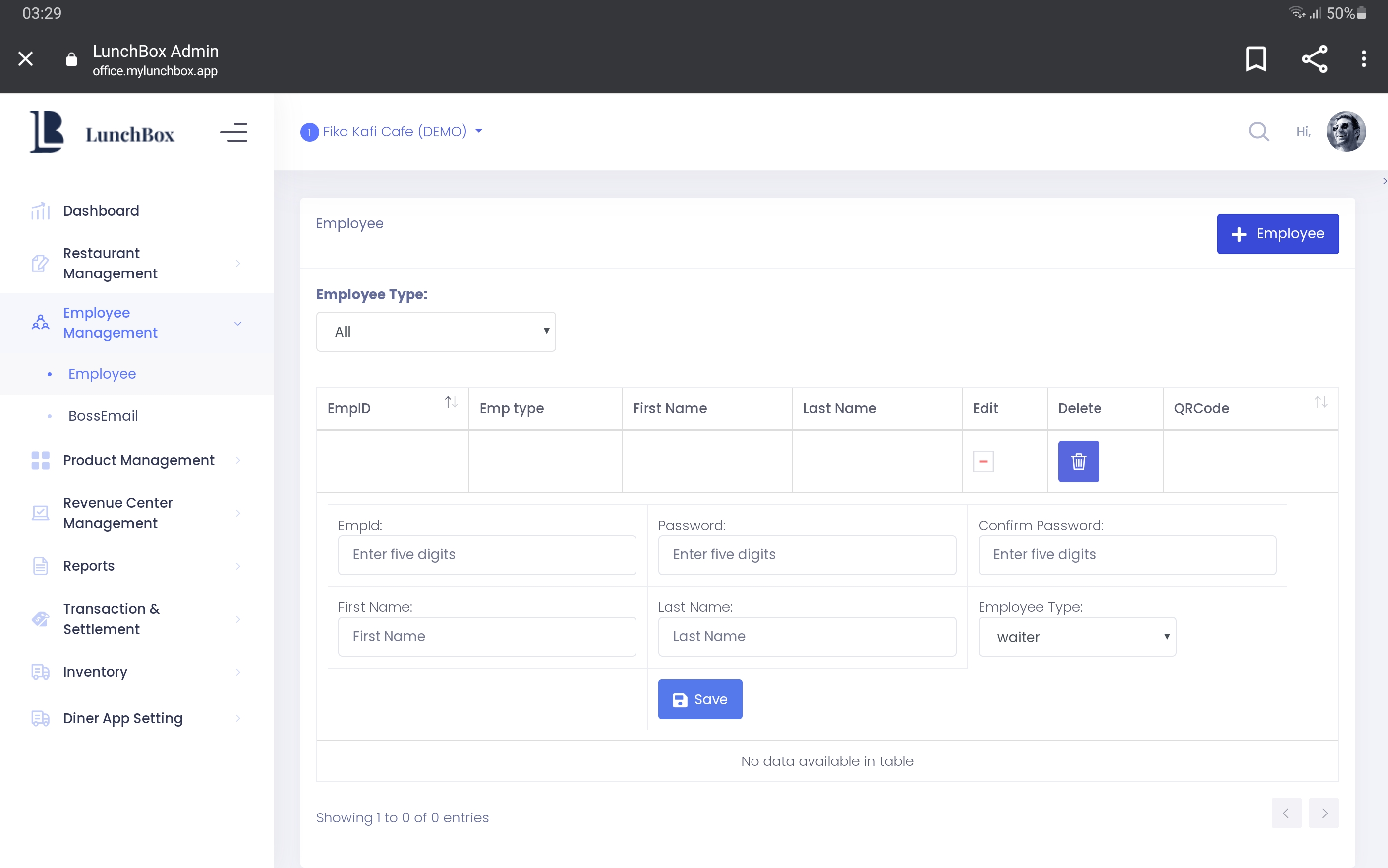Click the user profile avatar
The width and height of the screenshot is (1388, 868).
(1345, 131)
